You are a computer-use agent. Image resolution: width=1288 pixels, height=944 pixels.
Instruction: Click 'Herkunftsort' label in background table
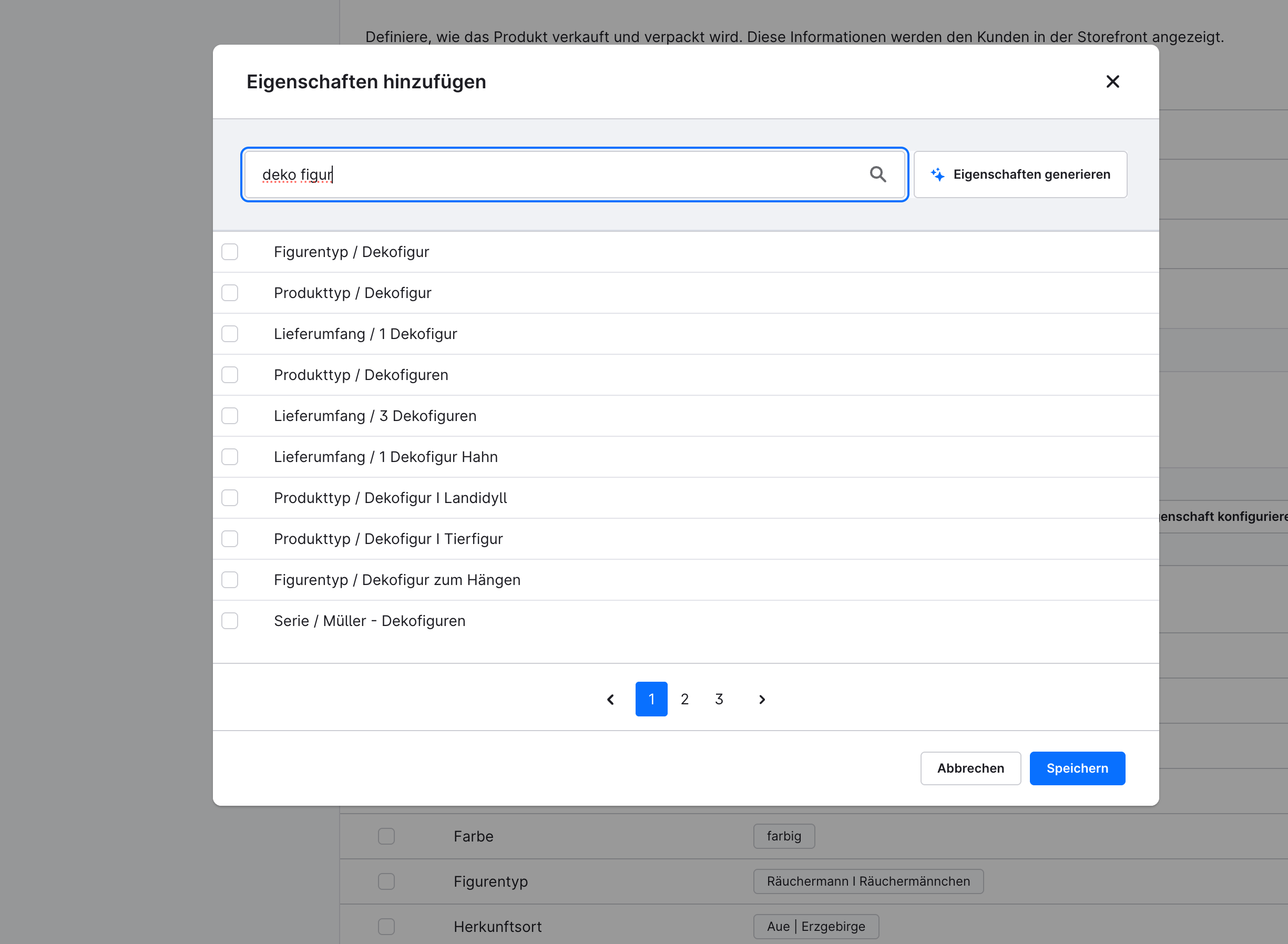[x=498, y=927]
